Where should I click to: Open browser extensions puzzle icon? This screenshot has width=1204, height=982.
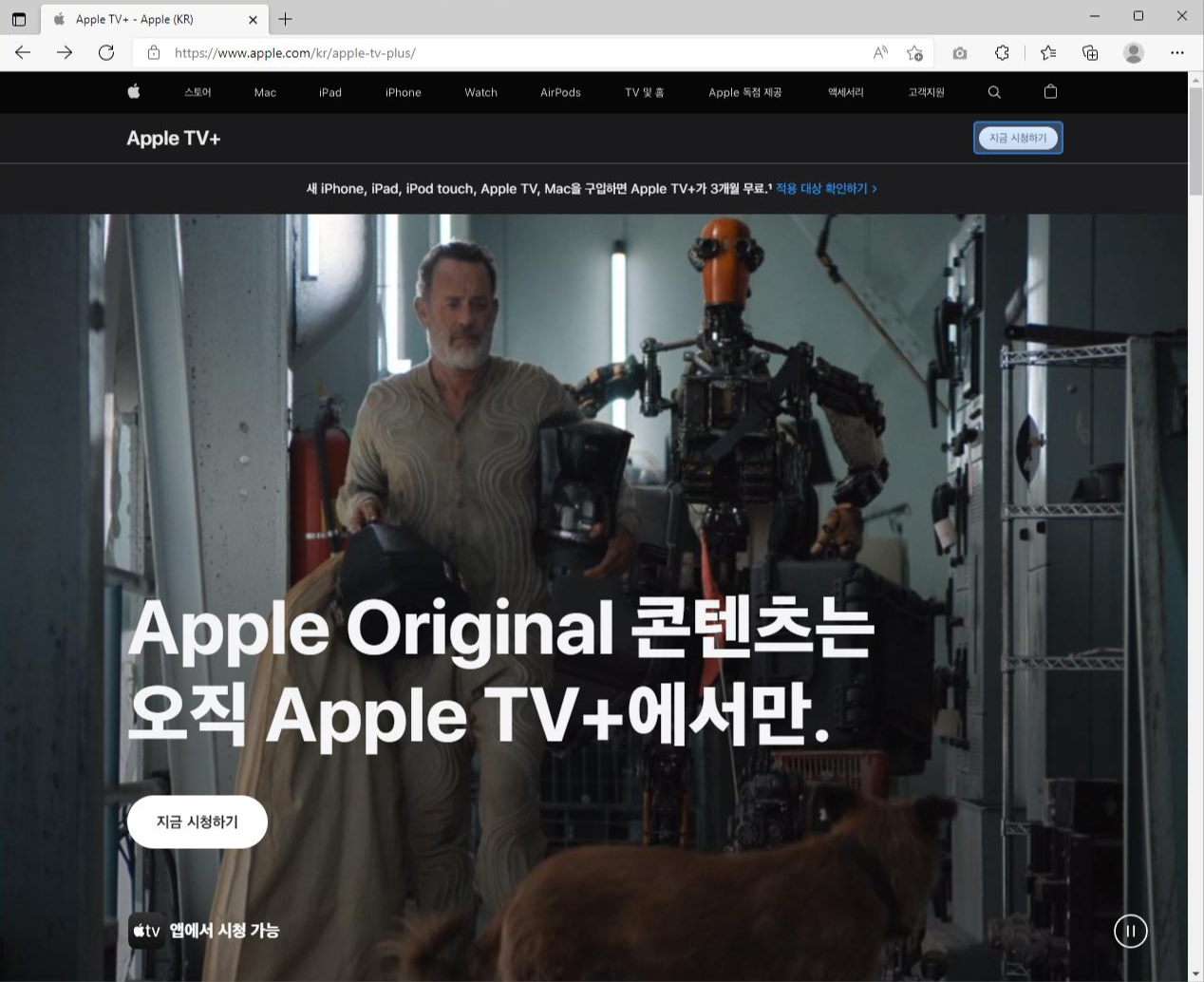1002,53
